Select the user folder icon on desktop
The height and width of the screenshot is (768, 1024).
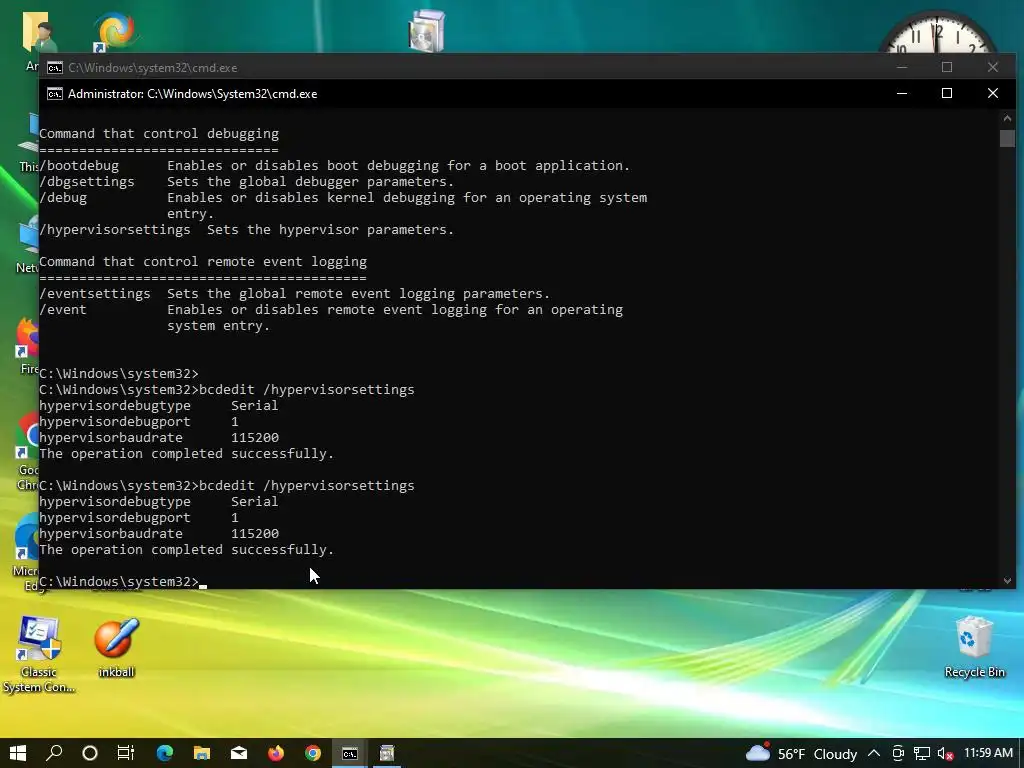pos(39,31)
